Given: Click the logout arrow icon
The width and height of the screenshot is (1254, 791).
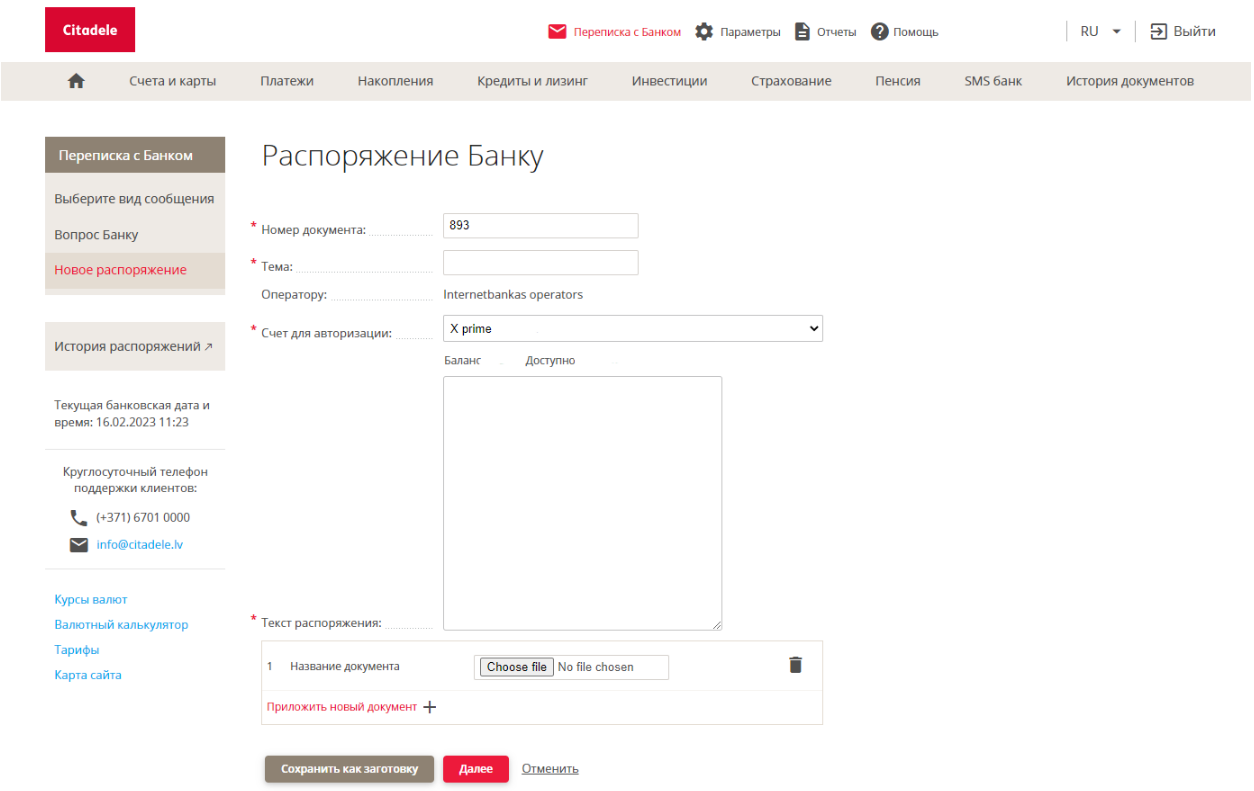Looking at the screenshot, I should click(1159, 31).
